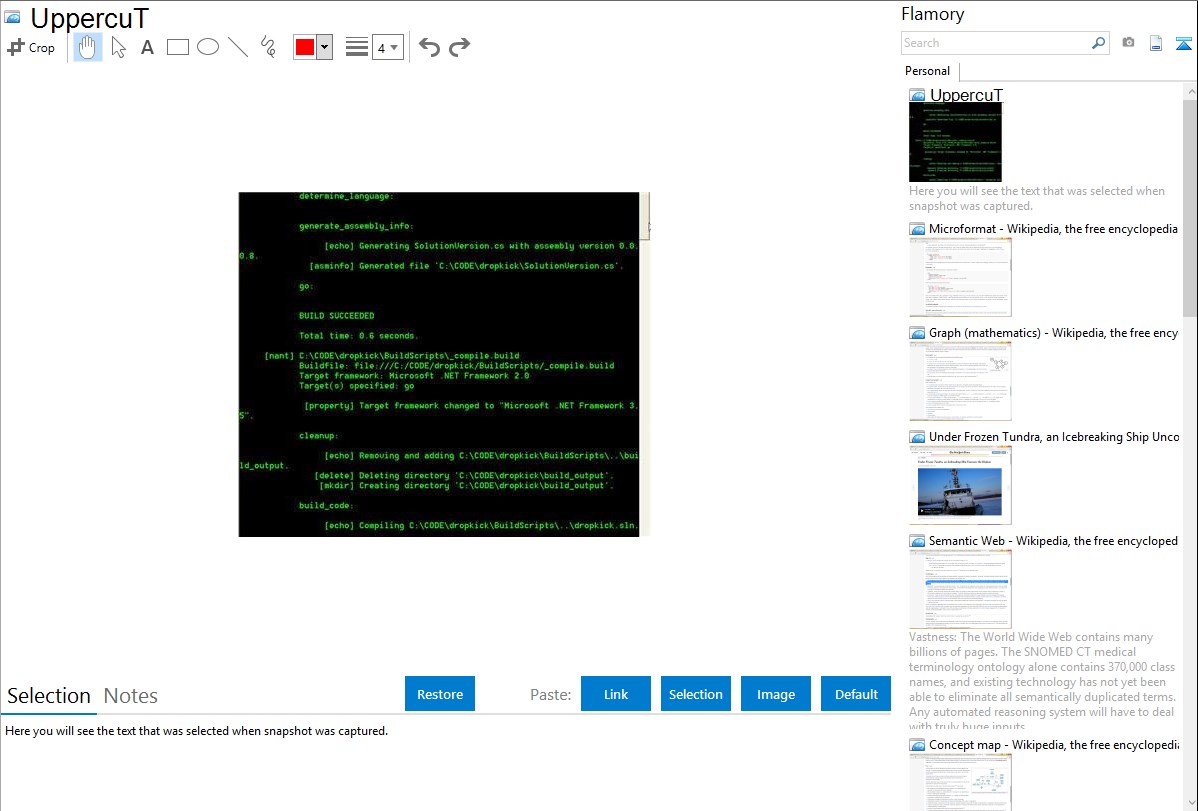Choose the text annotation tool
Image resolution: width=1198 pixels, height=811 pixels.
[147, 47]
